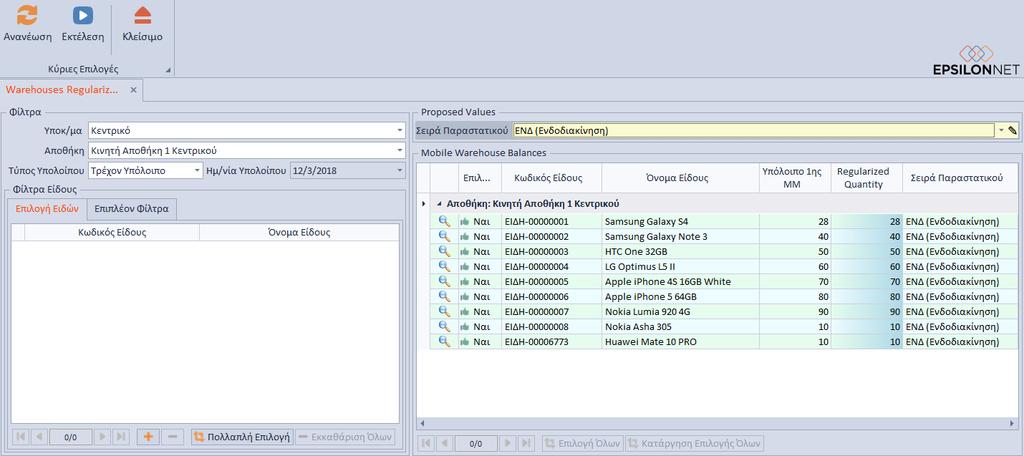
Task: Switch to the Επιλογή Ειδών tab
Action: point(46,209)
